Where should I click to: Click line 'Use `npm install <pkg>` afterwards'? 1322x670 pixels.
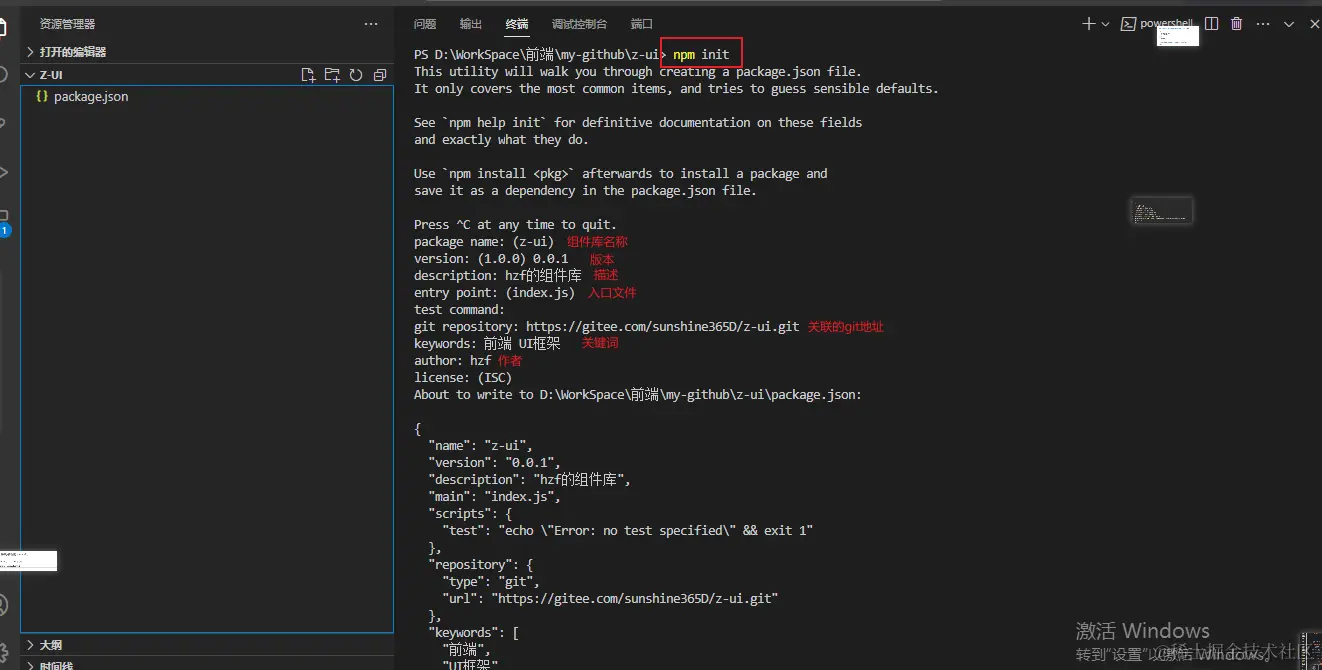pos(621,174)
